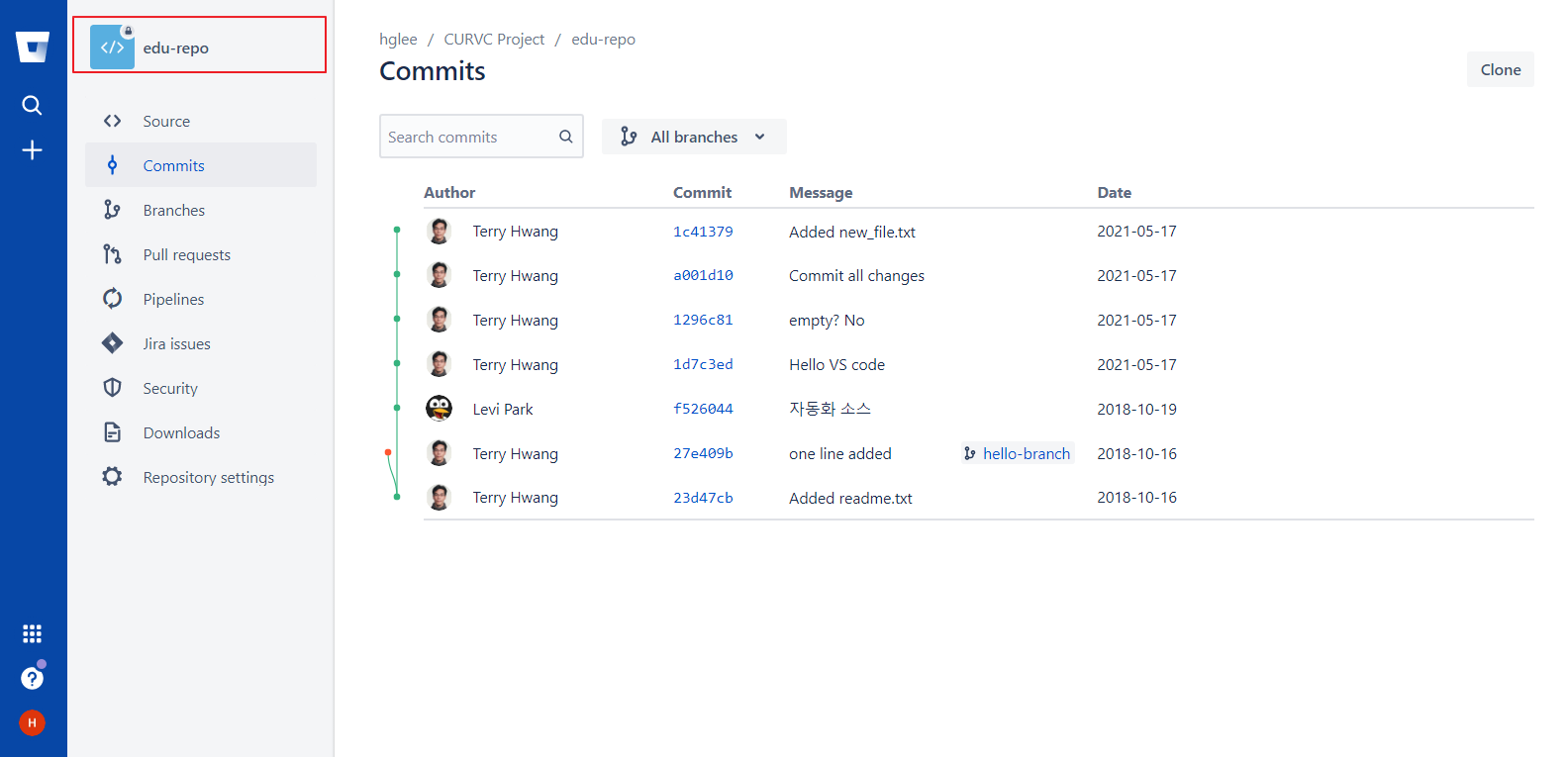Click the Date column header
The width and height of the screenshot is (1568, 757).
coord(1114,192)
